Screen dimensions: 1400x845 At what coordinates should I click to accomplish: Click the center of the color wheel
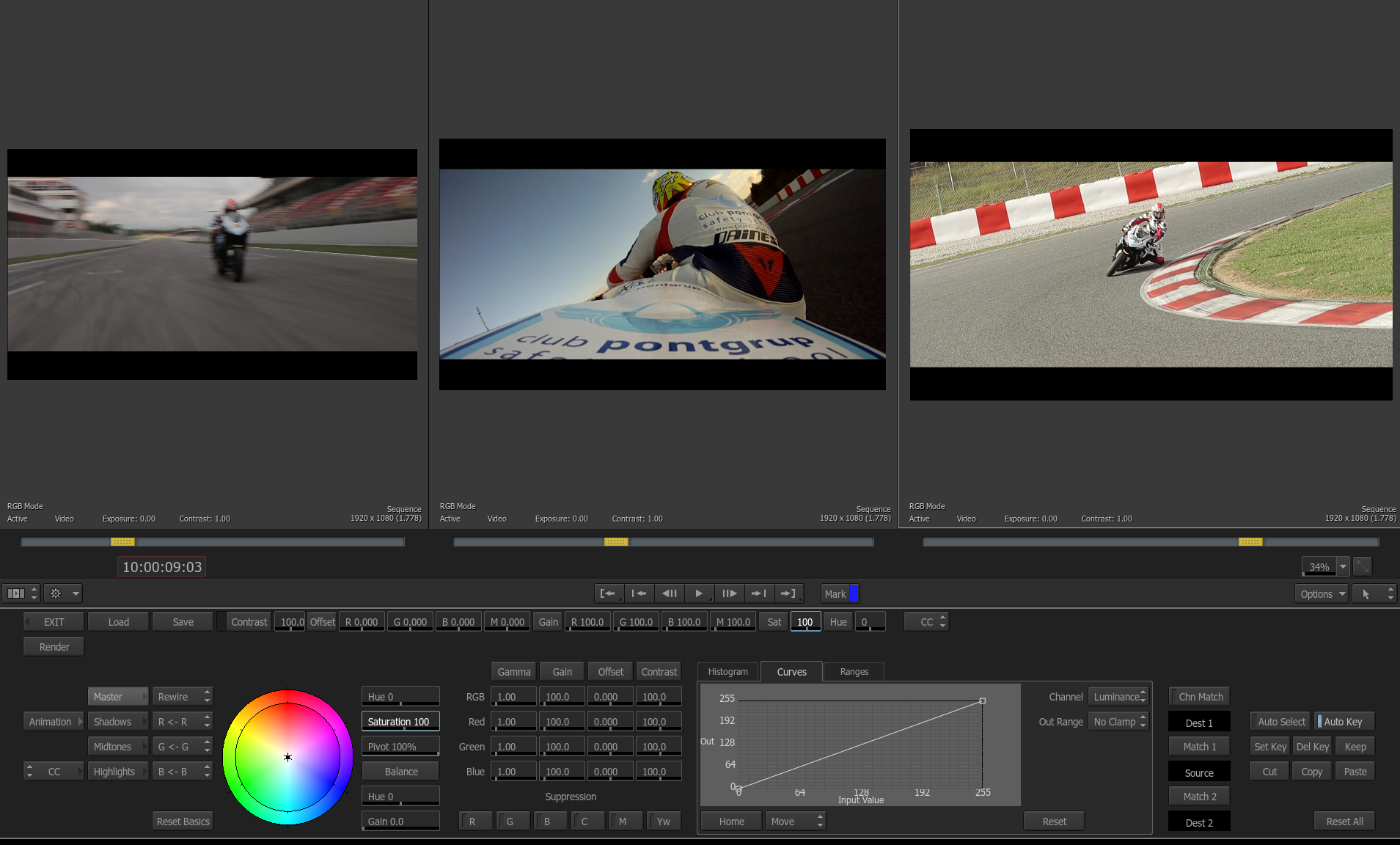287,757
